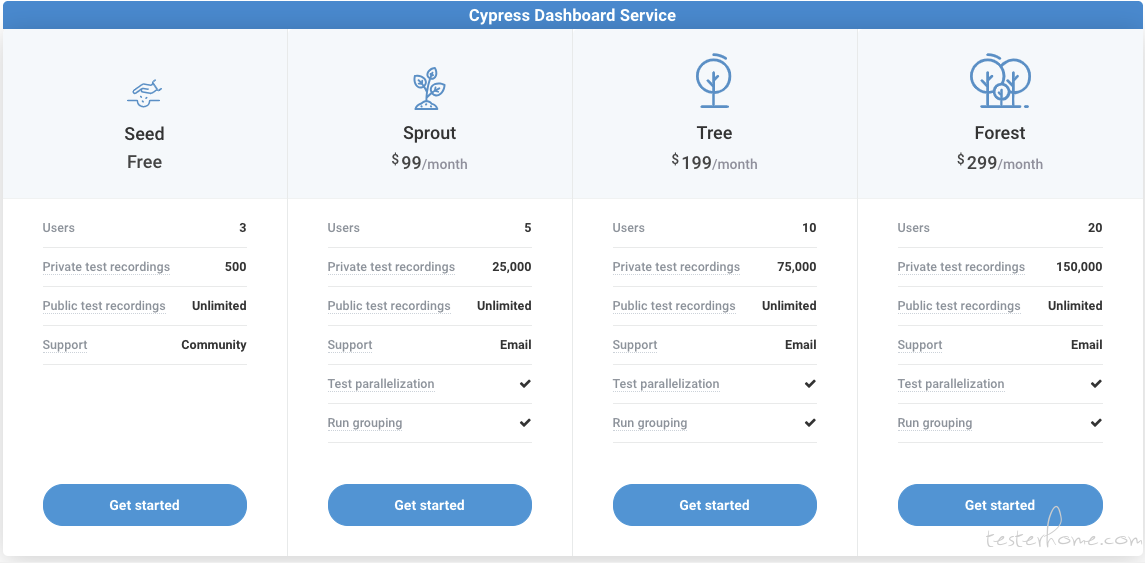Click Sprout's Public test recordings label
Screen dimensions: 1145x563
pyautogui.click(x=388, y=306)
